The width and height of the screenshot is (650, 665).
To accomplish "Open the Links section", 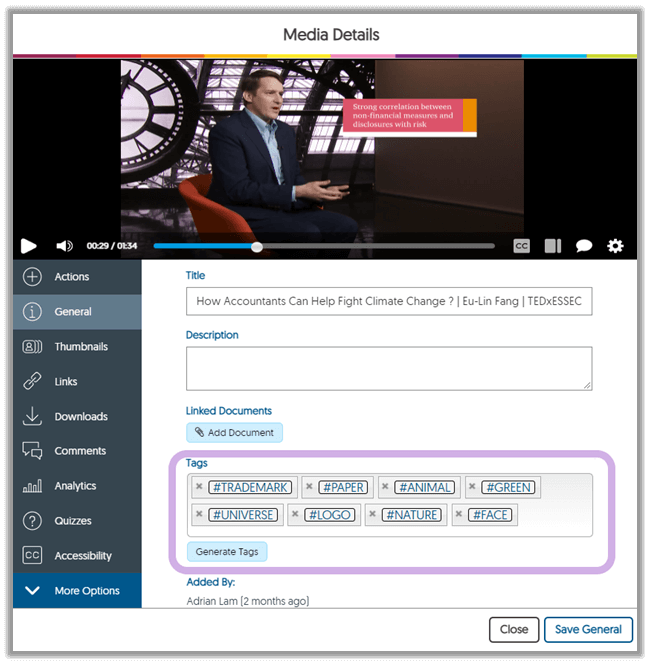I will [65, 382].
